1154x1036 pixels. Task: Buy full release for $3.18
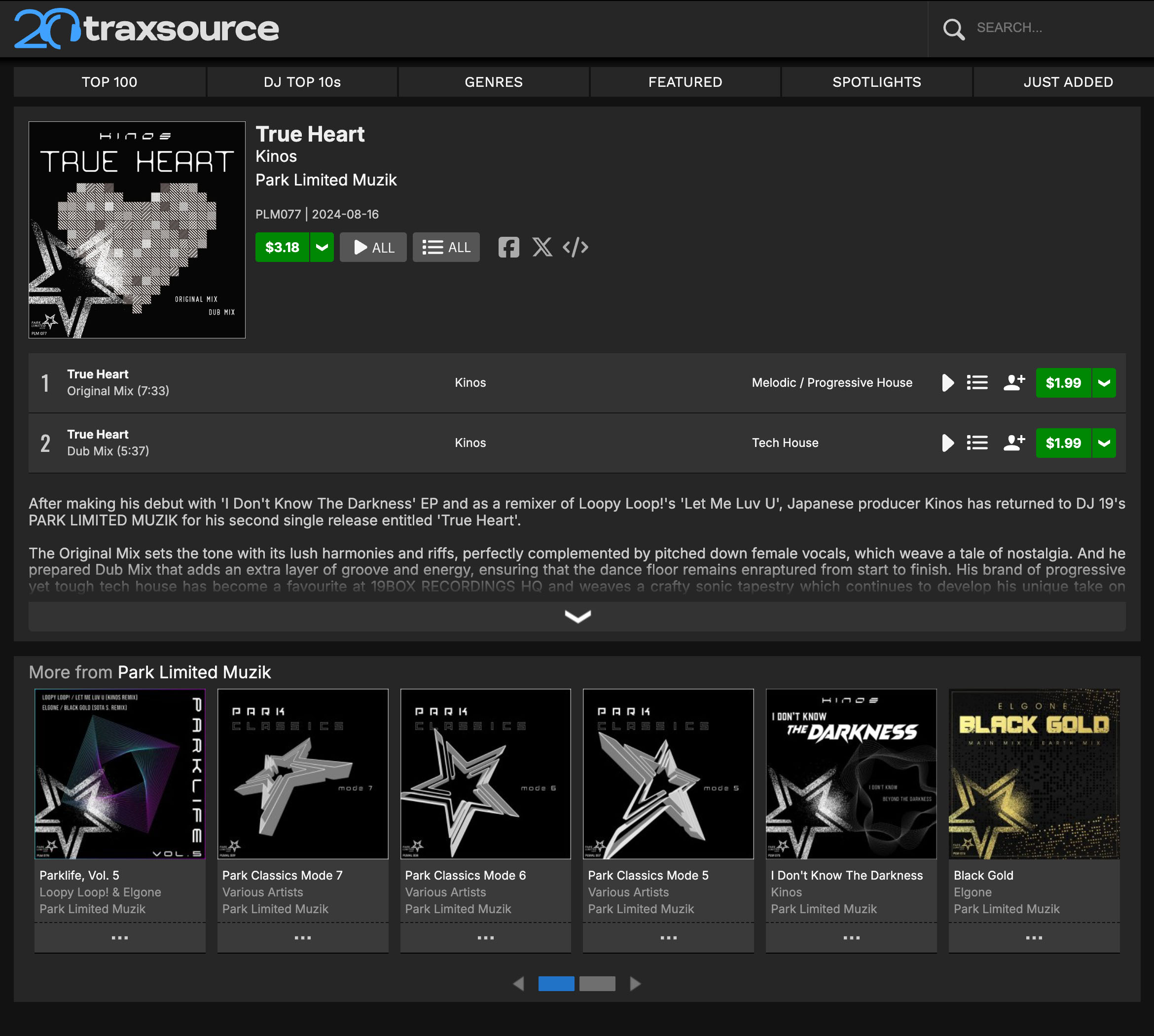[282, 247]
